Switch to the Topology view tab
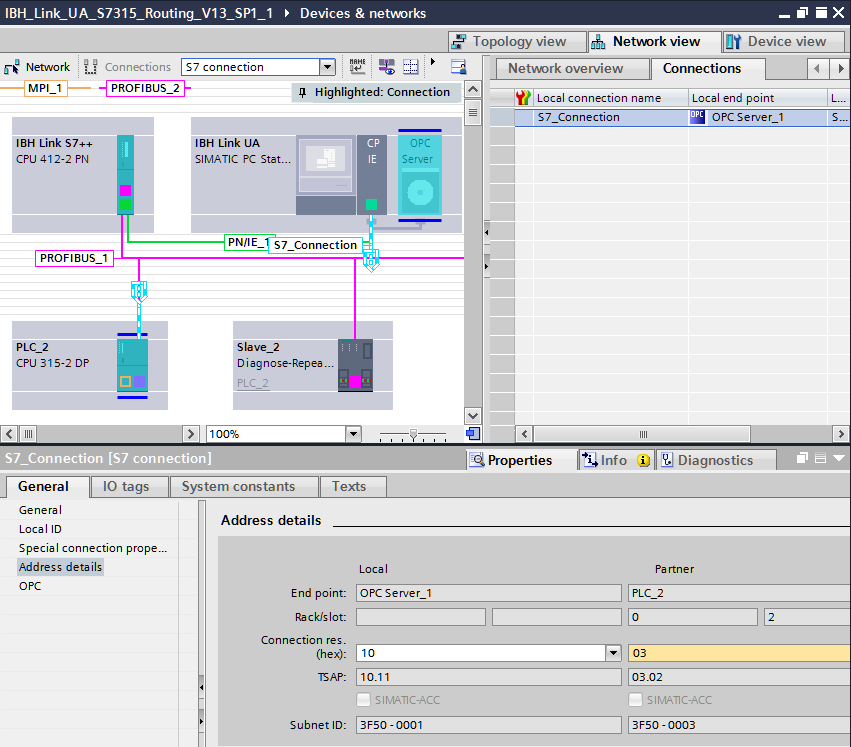This screenshot has width=851, height=747. point(509,42)
